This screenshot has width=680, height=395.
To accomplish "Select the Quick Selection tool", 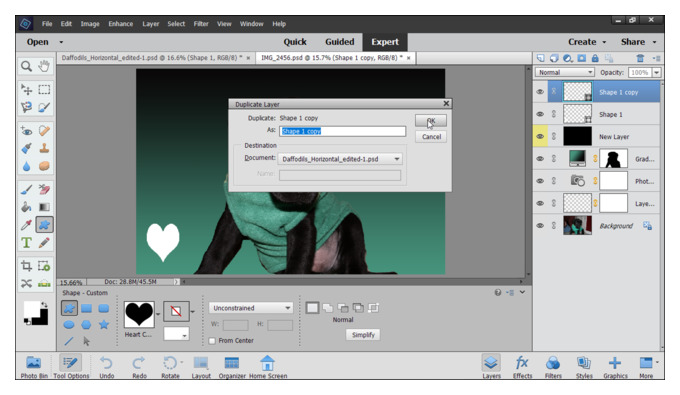I will [x=44, y=107].
